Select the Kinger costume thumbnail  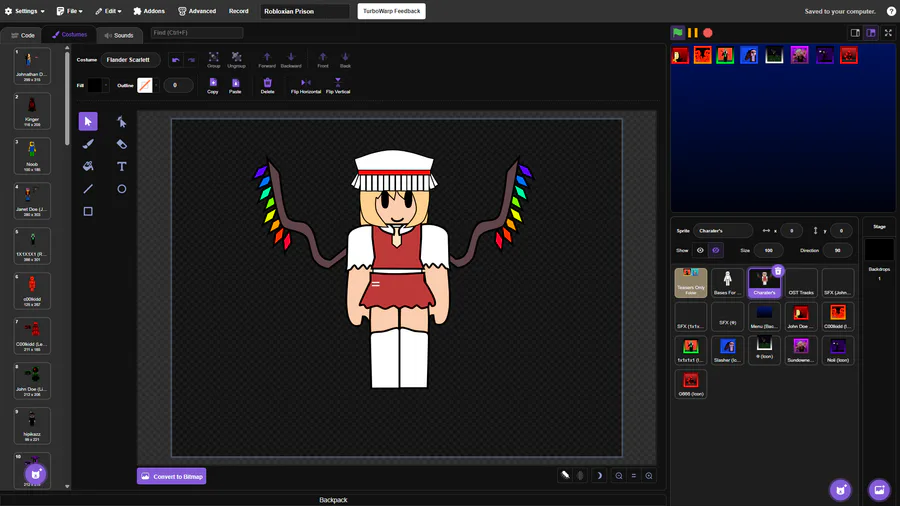[32, 111]
